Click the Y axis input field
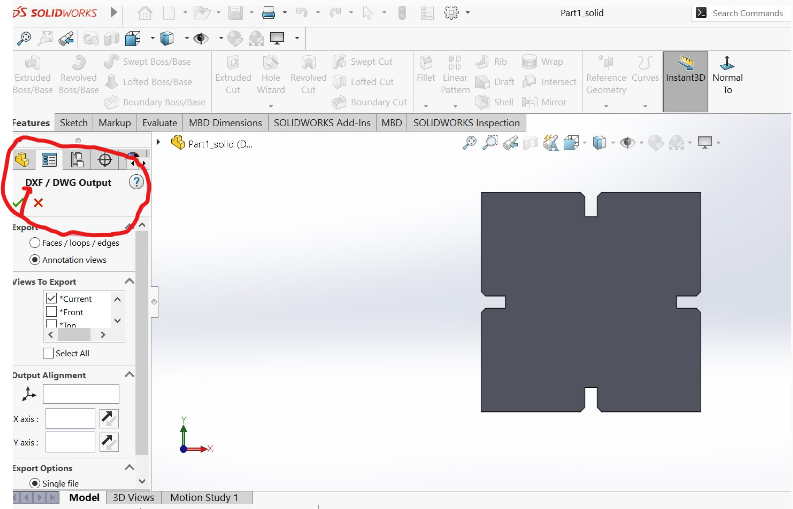 pyautogui.click(x=70, y=442)
